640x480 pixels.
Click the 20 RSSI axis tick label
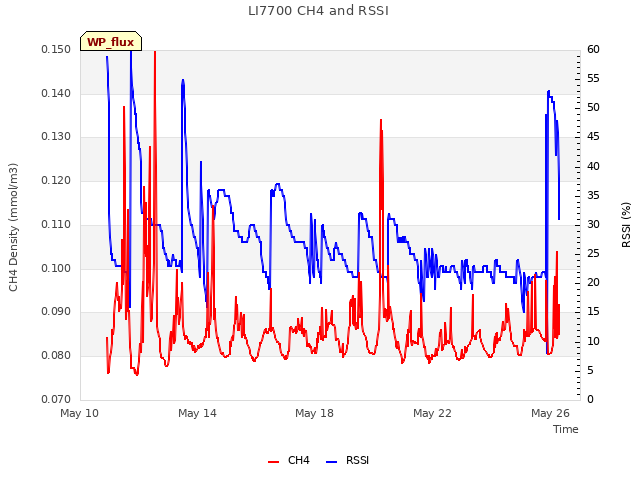click(x=593, y=282)
